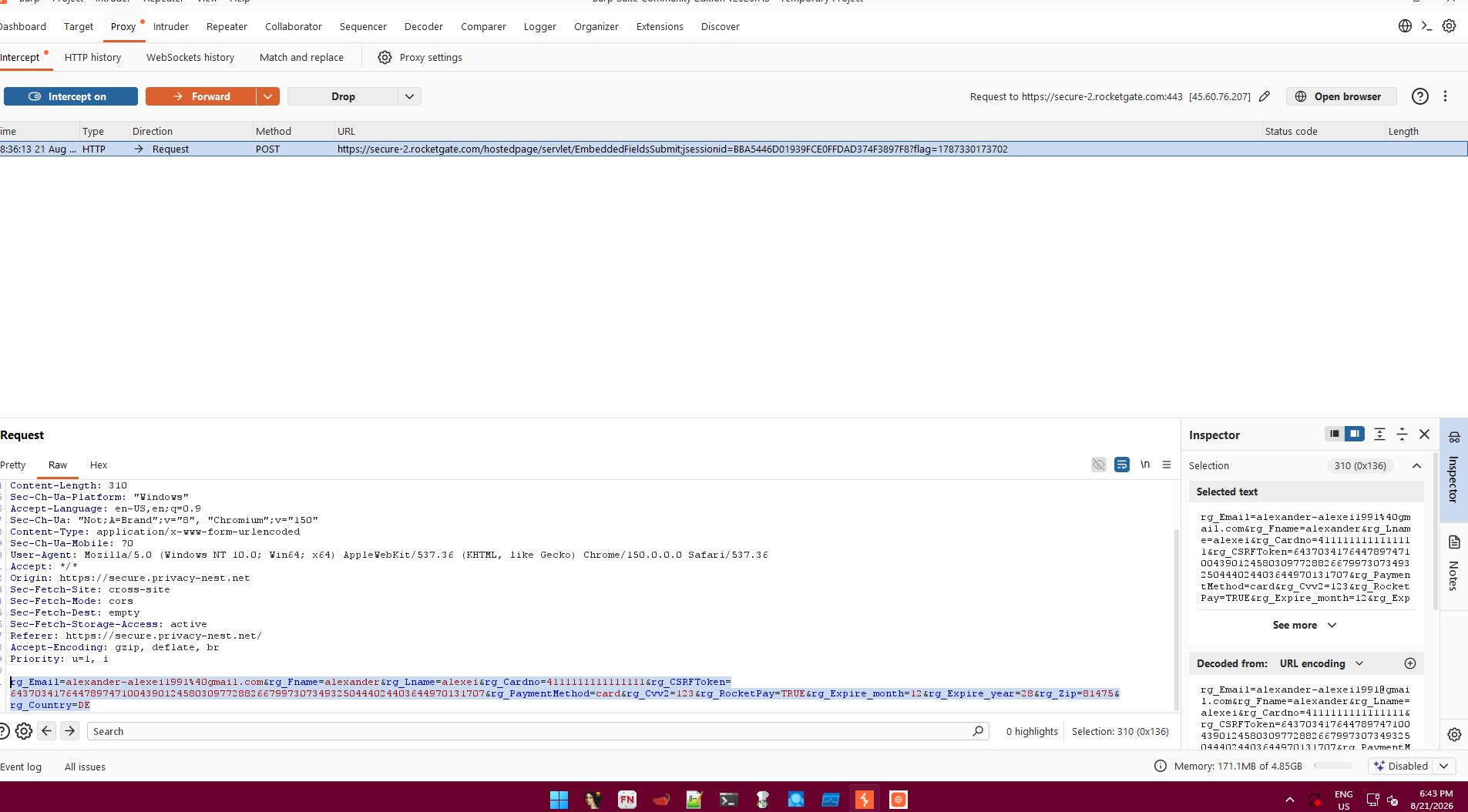
Task: Toggle the Intercept on button
Action: pos(71,96)
